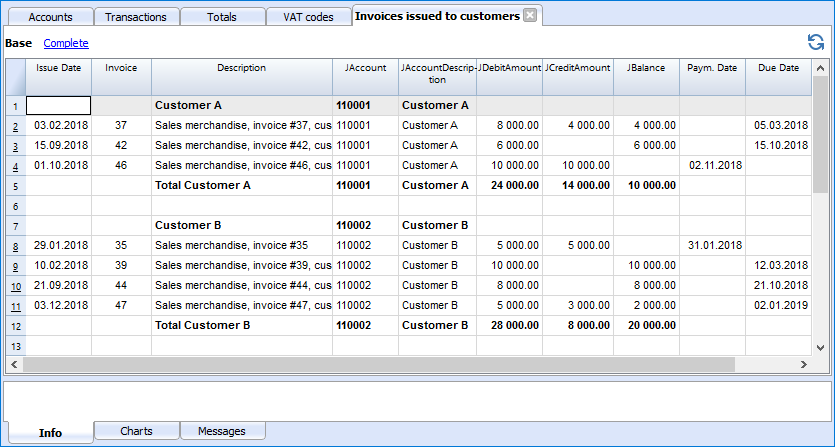The image size is (835, 447).
Task: Click the Paym. Date column header
Action: coord(713,77)
